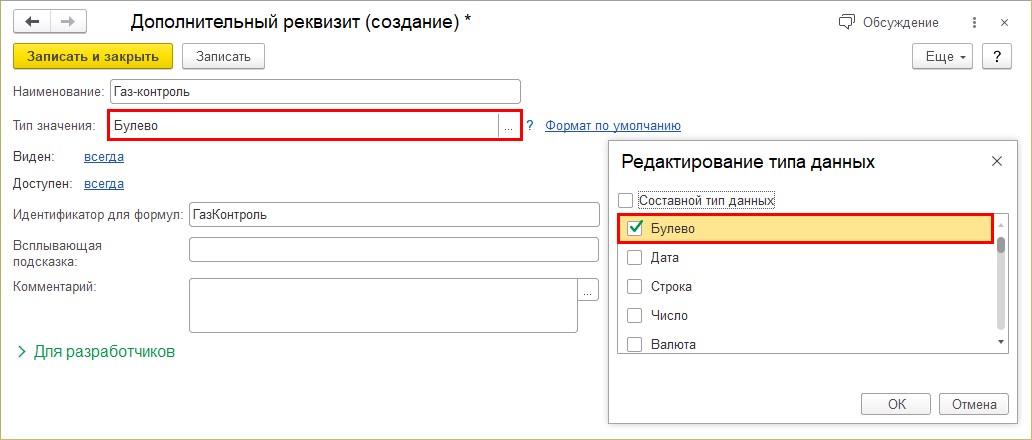Screen dimensions: 1032x440
Task: Click Записать и закрыть button
Action: click(x=93, y=57)
